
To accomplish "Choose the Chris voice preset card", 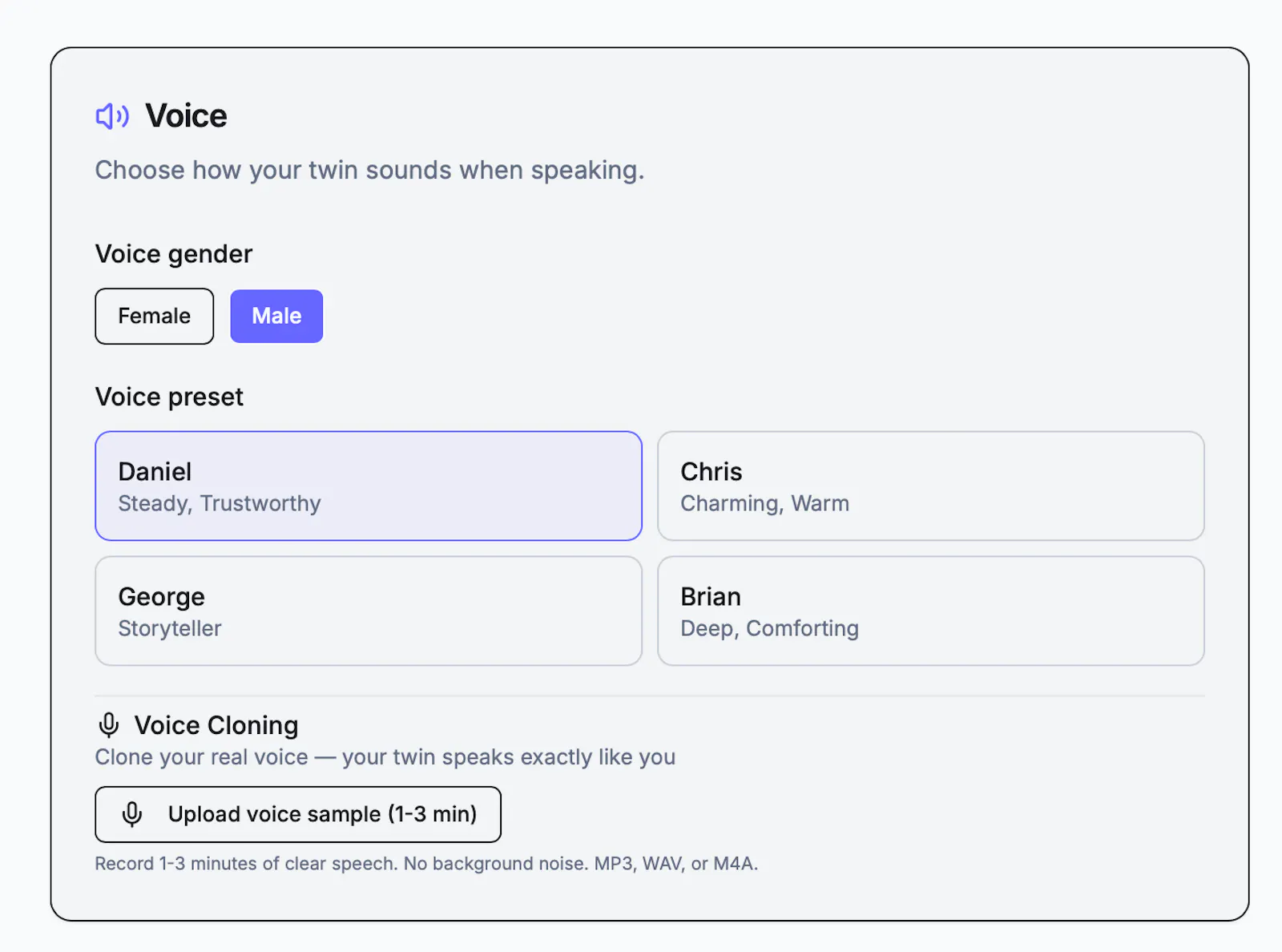I will pyautogui.click(x=931, y=486).
